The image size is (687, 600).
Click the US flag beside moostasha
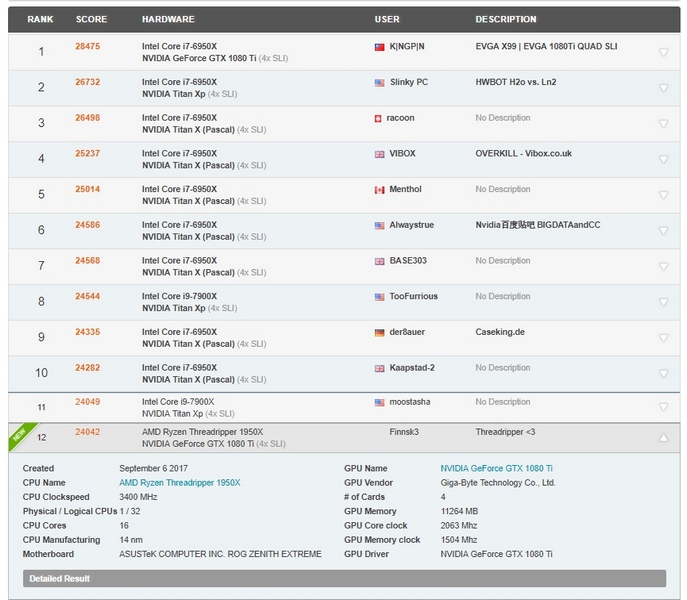(379, 402)
